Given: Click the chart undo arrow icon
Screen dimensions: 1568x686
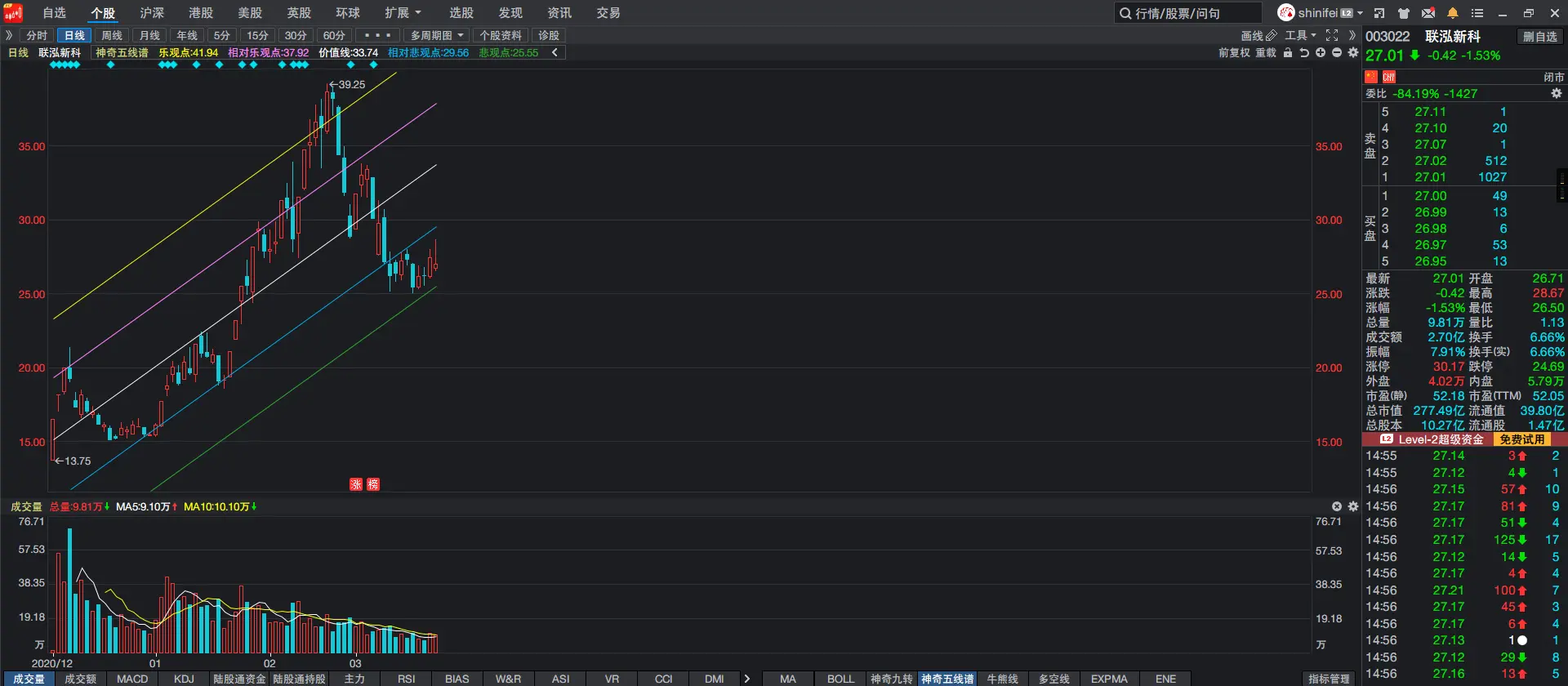Looking at the screenshot, I should [1304, 52].
